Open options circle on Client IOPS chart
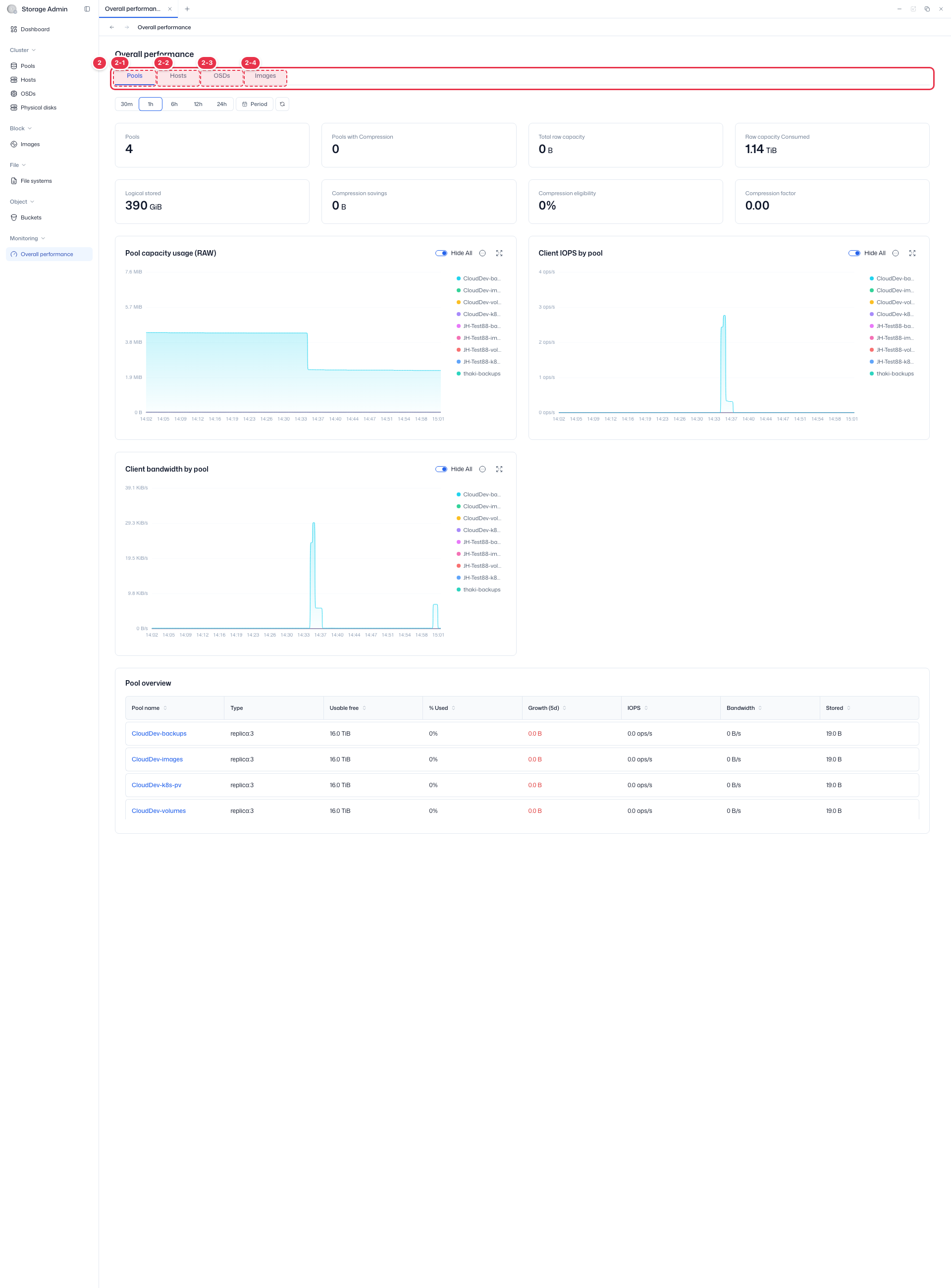 click(896, 253)
